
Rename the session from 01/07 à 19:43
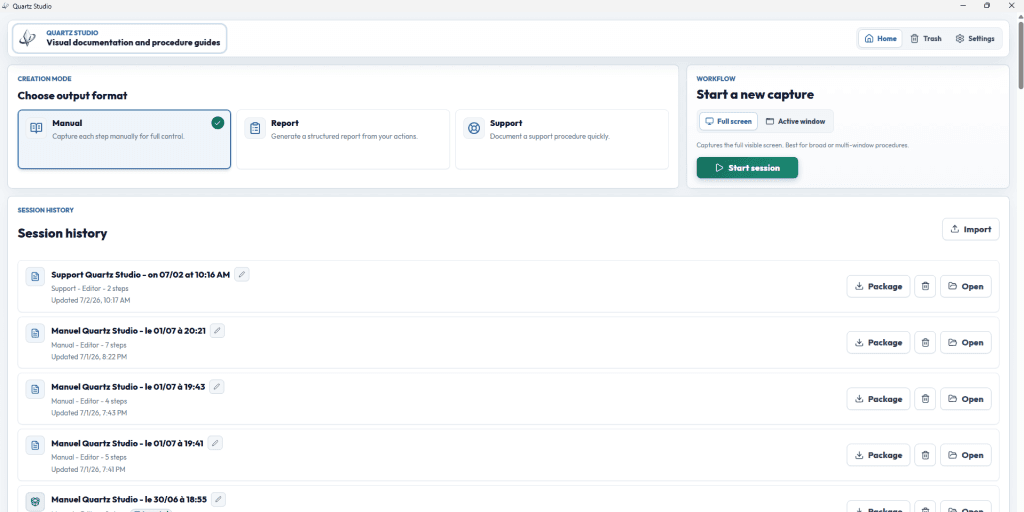click(x=217, y=387)
